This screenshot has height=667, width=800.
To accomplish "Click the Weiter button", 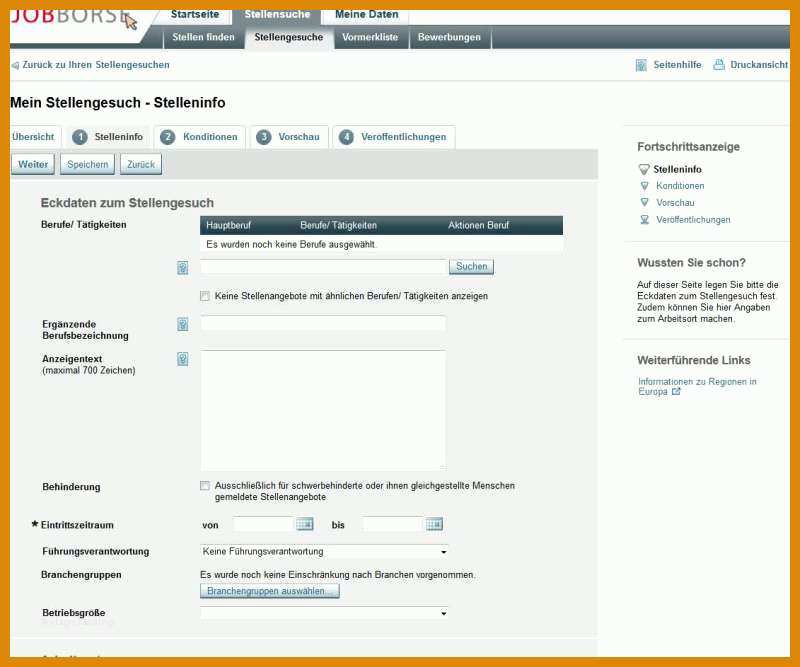I will point(33,164).
